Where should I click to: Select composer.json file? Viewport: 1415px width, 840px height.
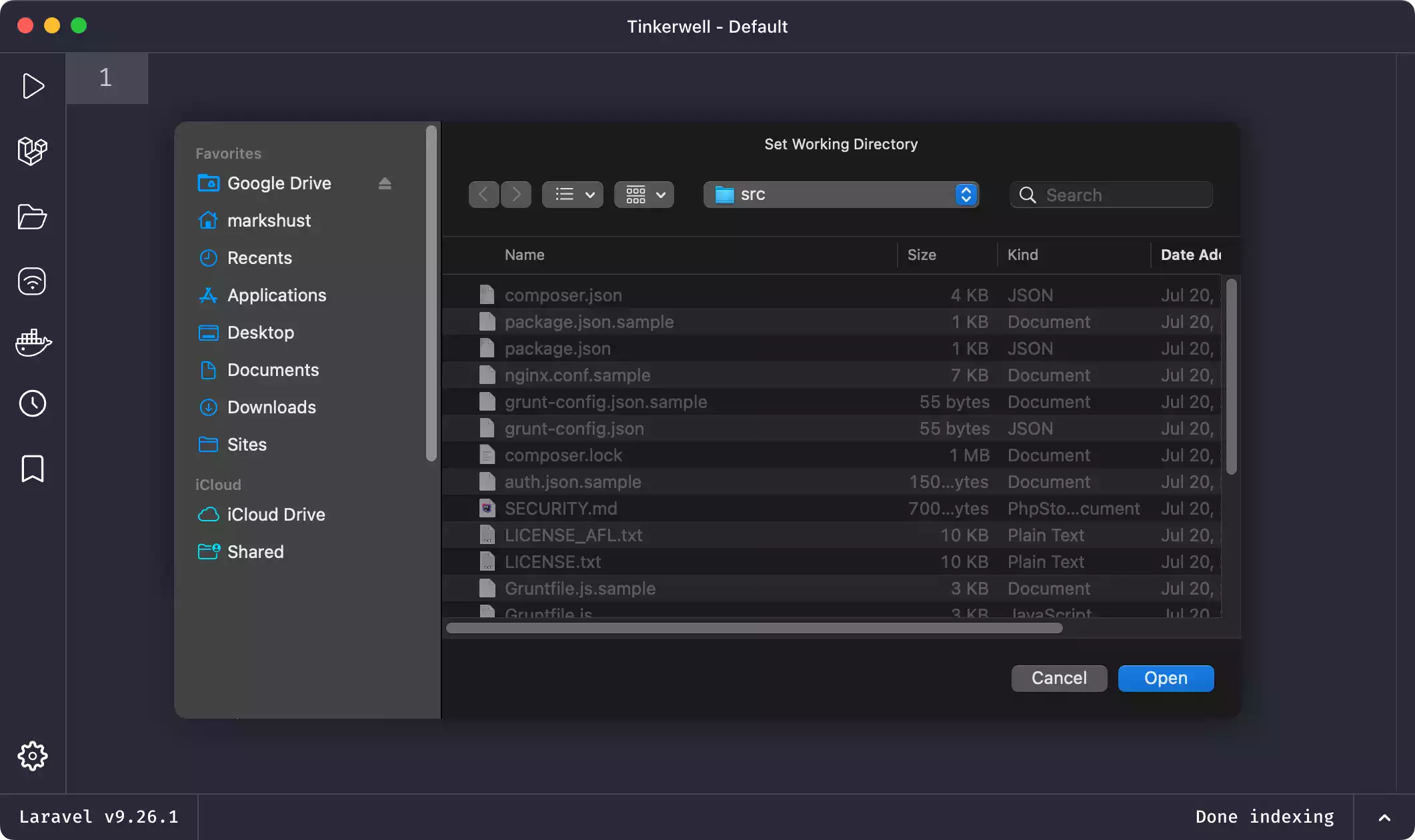562,295
